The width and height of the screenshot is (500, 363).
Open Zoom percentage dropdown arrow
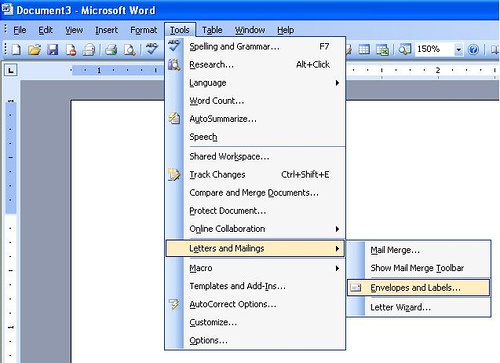click(x=459, y=50)
